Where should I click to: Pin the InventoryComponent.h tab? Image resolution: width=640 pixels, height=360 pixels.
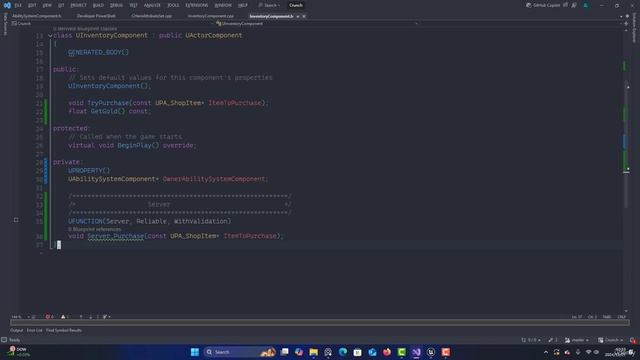tap(298, 16)
